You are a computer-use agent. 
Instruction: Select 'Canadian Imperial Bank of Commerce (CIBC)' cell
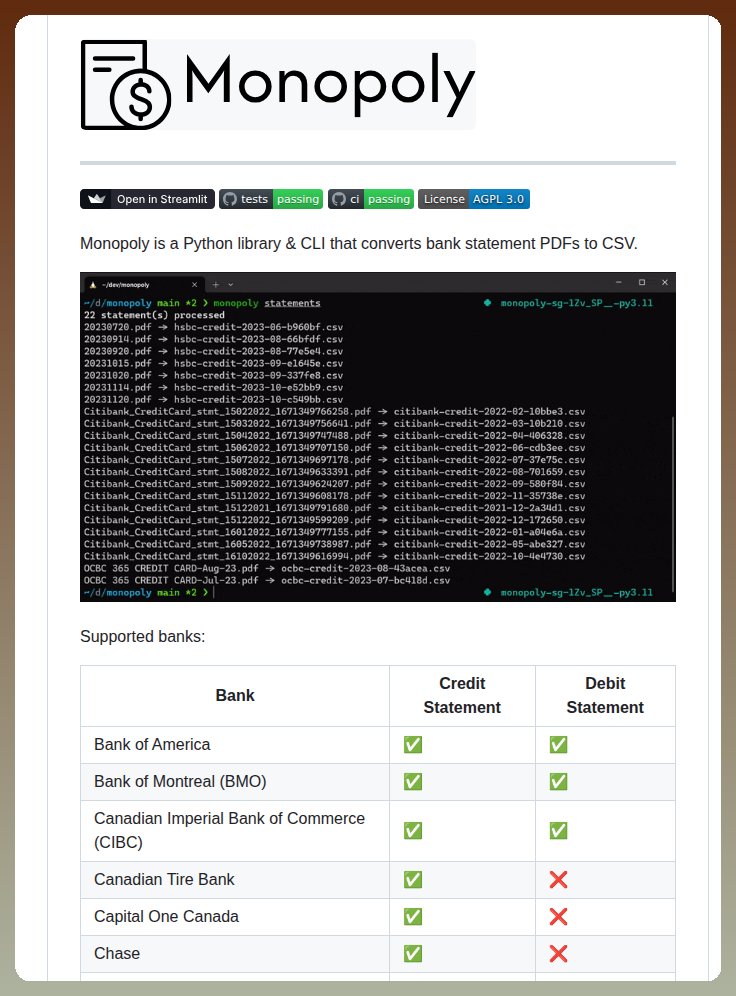coord(235,830)
